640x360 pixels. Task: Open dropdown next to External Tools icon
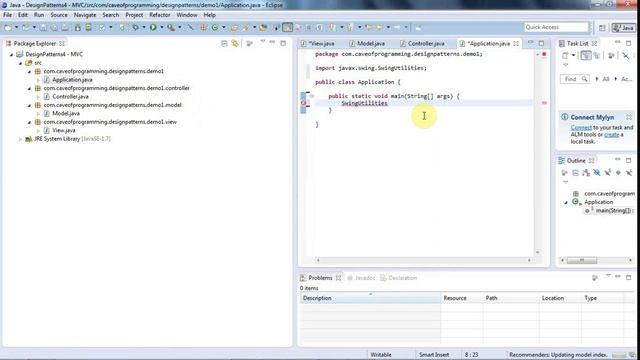(x=180, y=27)
